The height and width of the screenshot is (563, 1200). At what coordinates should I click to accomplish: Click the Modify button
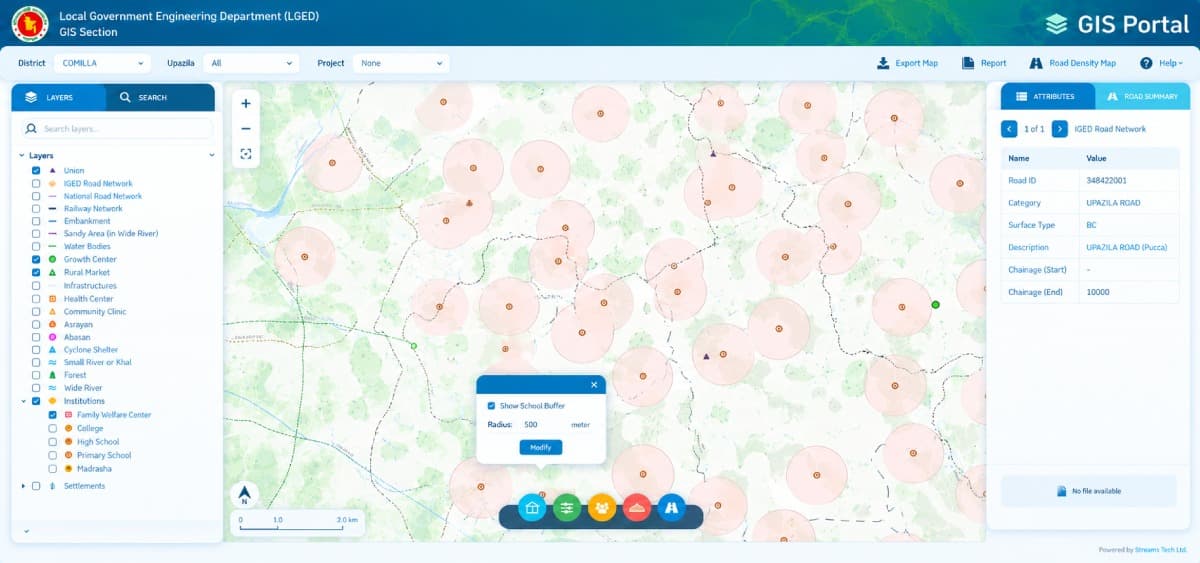click(541, 447)
